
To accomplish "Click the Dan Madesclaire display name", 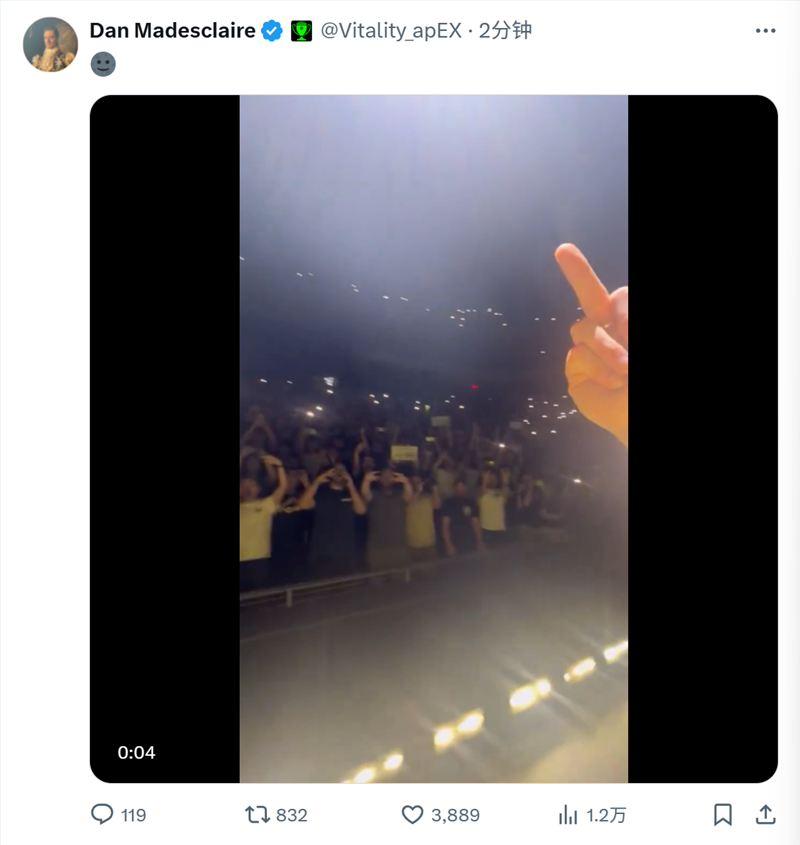I will click(x=173, y=31).
